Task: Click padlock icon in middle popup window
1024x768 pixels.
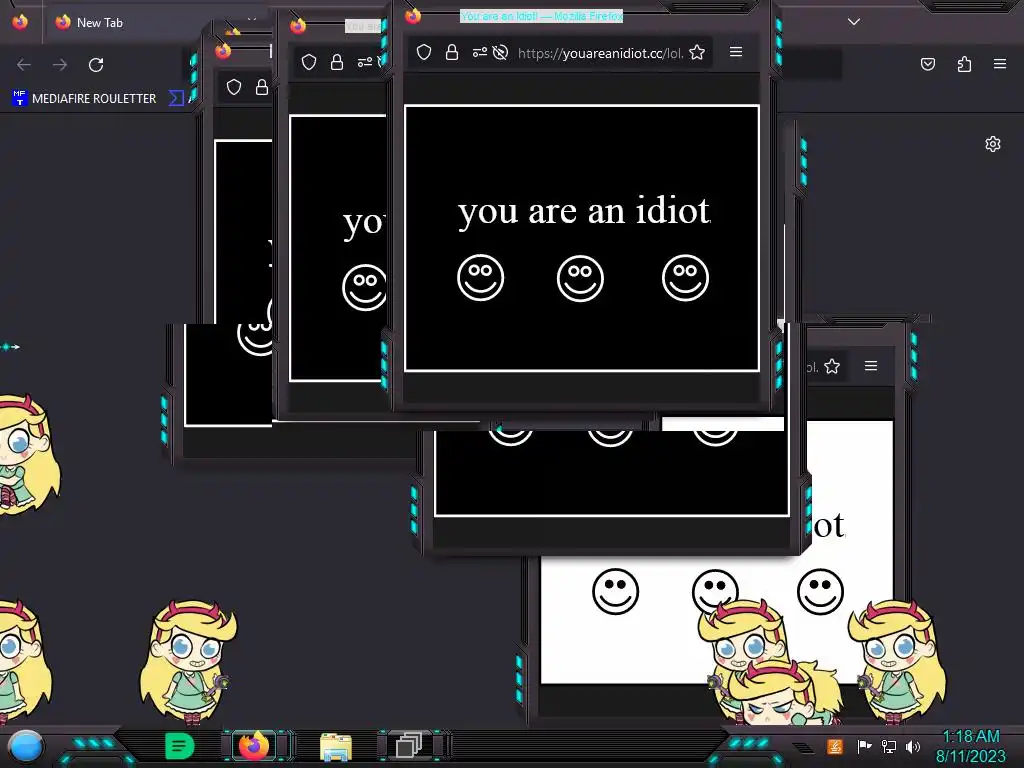Action: [336, 62]
